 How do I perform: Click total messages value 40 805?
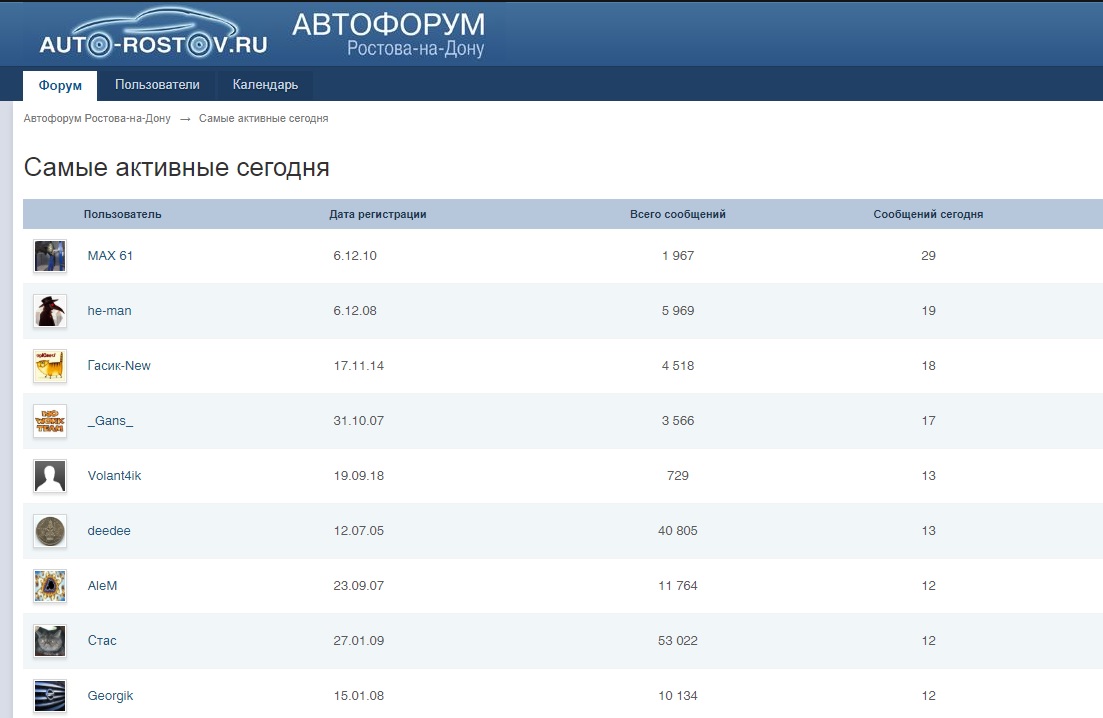point(678,531)
